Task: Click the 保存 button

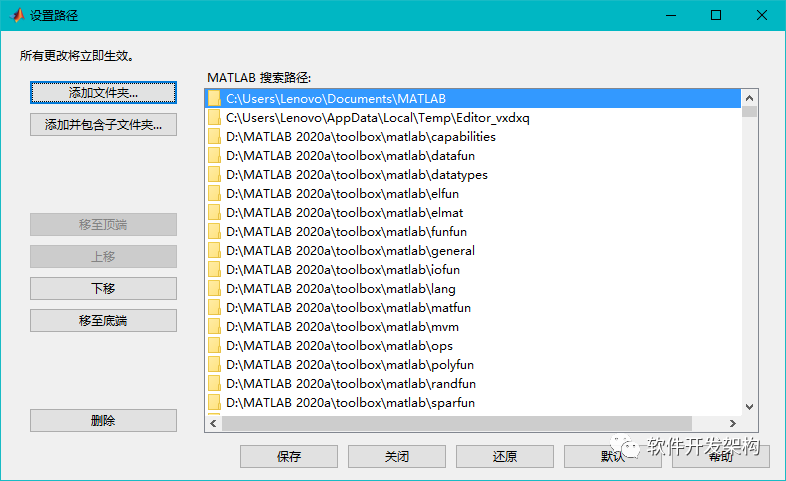Action: click(x=289, y=456)
